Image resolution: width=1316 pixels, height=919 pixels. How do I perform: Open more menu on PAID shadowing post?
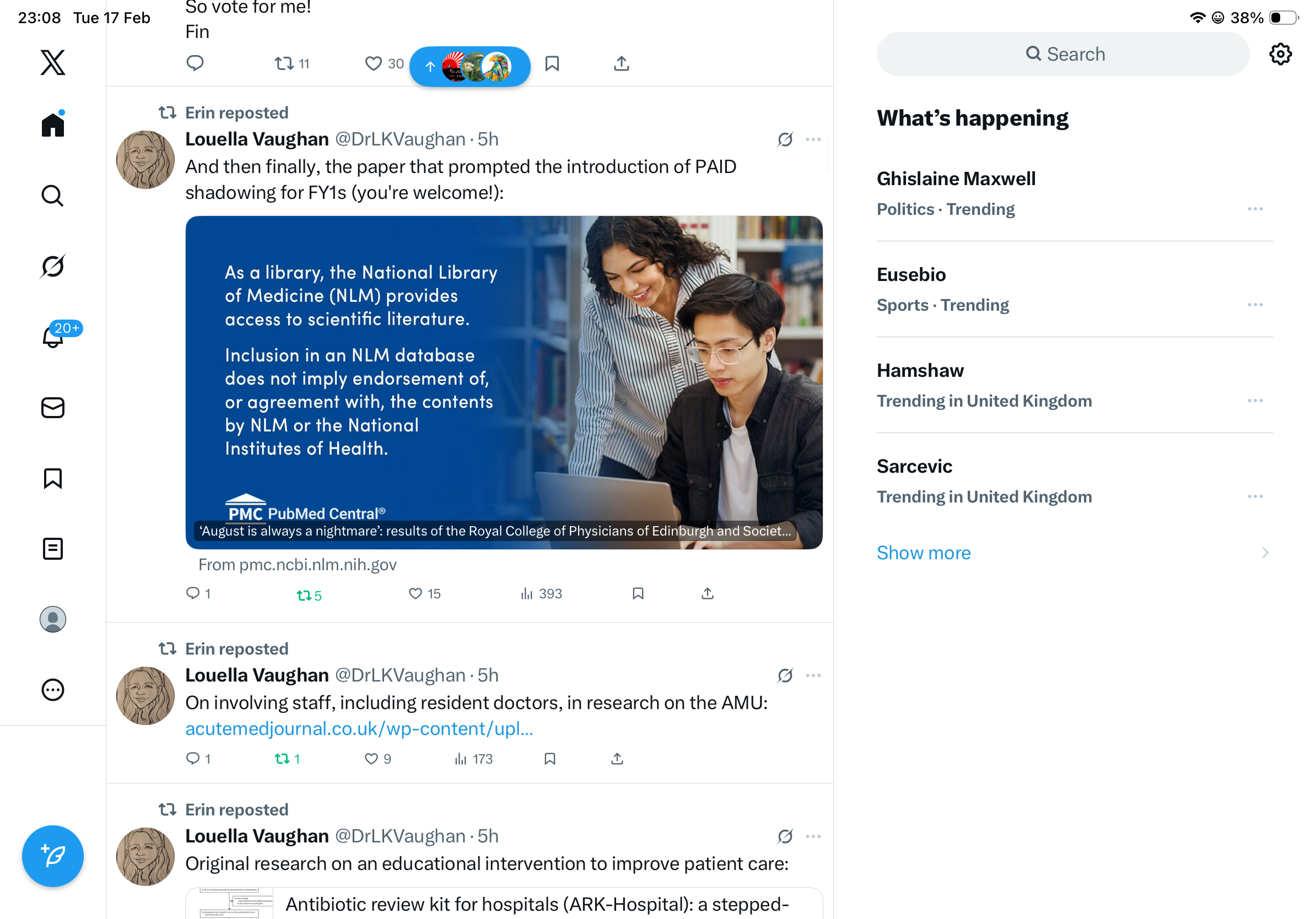813,139
